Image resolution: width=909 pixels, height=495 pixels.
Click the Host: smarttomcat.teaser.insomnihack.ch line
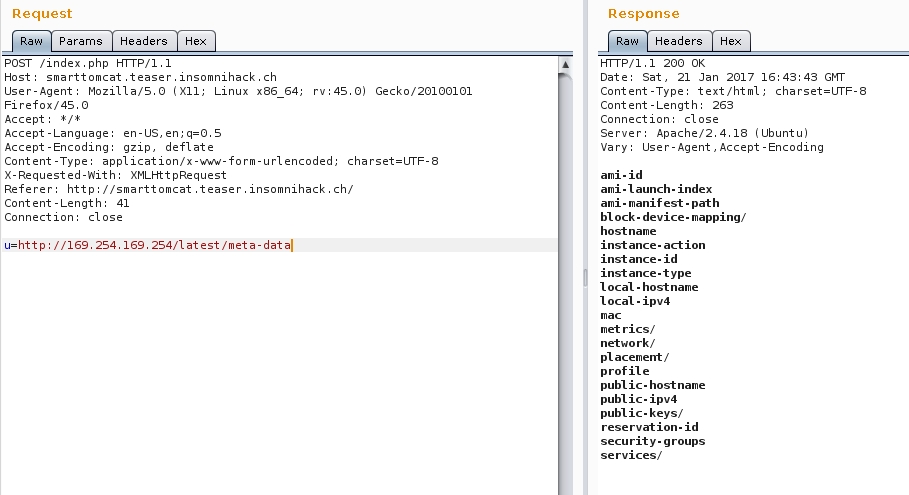tap(140, 77)
